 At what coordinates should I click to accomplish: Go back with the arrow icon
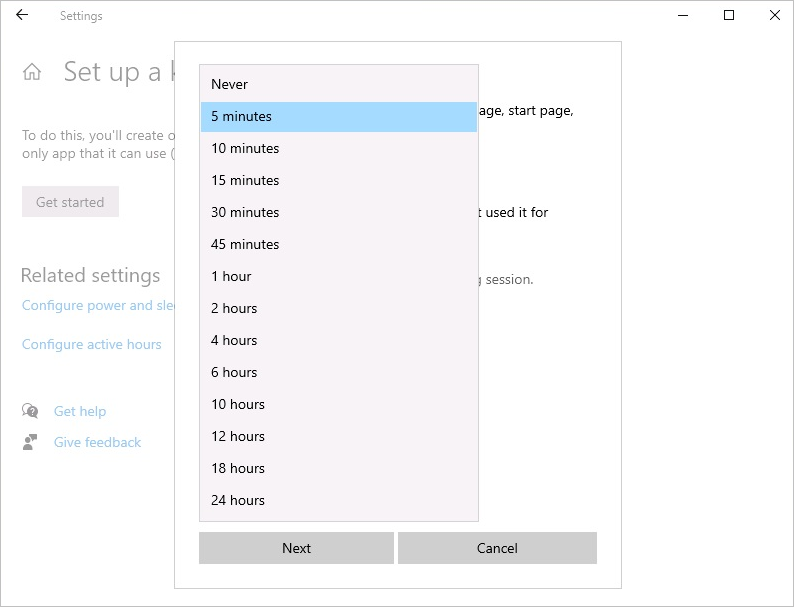[x=22, y=15]
